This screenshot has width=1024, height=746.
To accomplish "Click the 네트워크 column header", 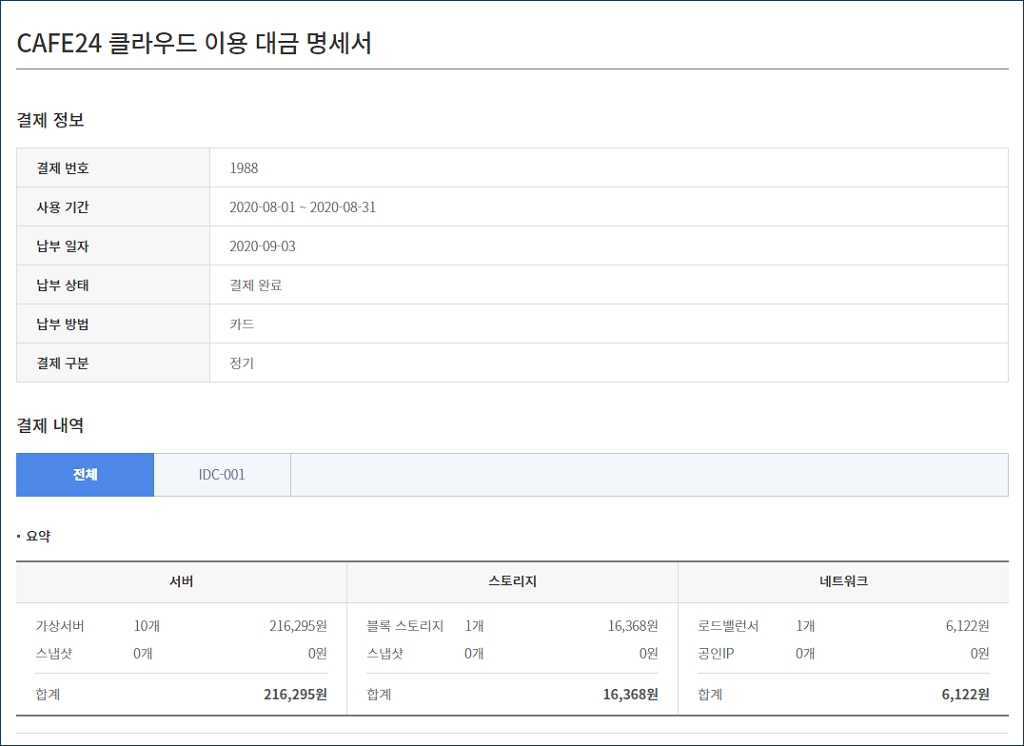I will pyautogui.click(x=843, y=582).
